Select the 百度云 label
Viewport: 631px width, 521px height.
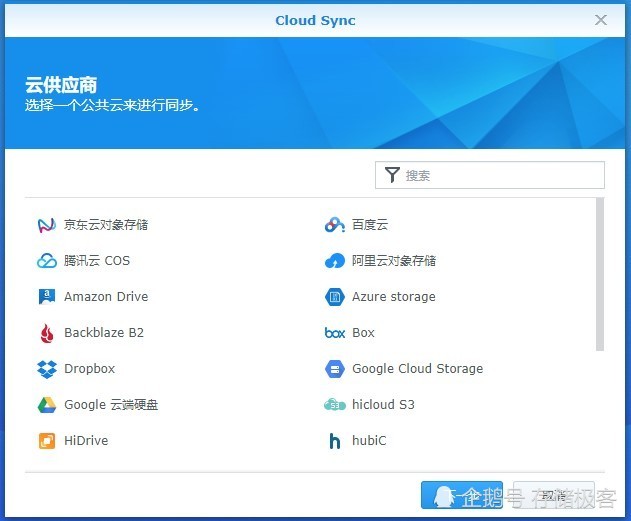click(x=370, y=225)
